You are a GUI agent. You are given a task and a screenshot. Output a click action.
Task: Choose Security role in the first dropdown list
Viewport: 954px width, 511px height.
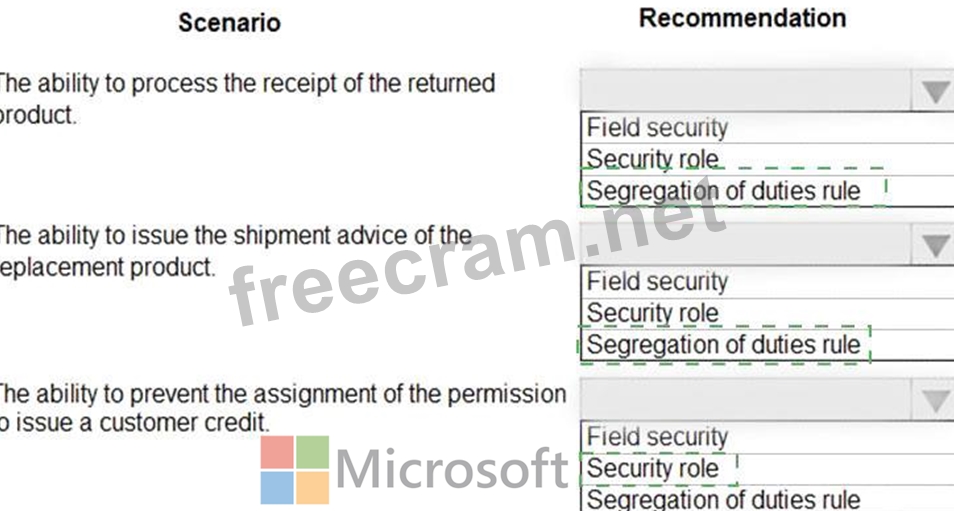point(652,159)
